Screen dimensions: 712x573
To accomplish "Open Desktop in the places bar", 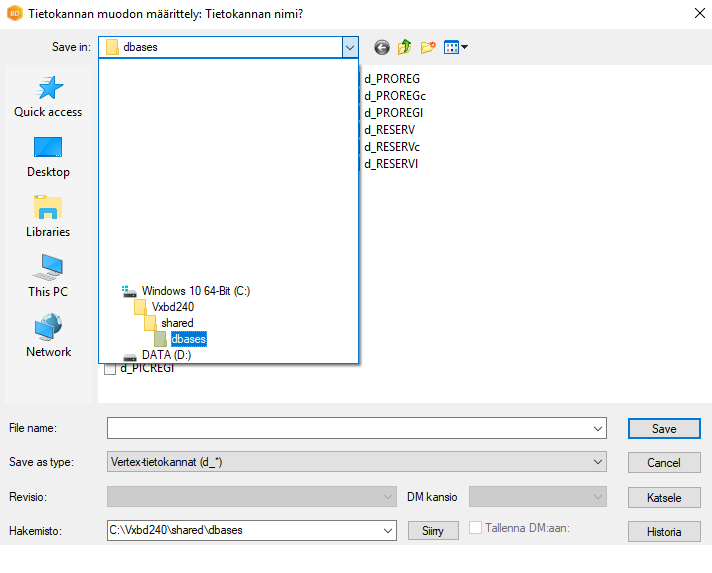I will coord(48,157).
